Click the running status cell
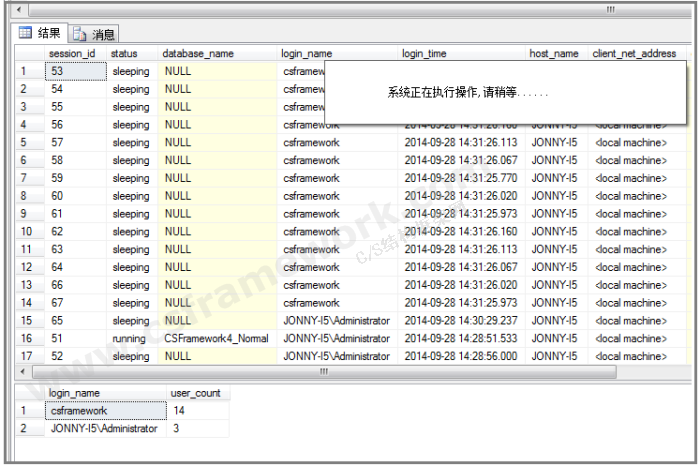This screenshot has width=700, height=466. click(130, 339)
